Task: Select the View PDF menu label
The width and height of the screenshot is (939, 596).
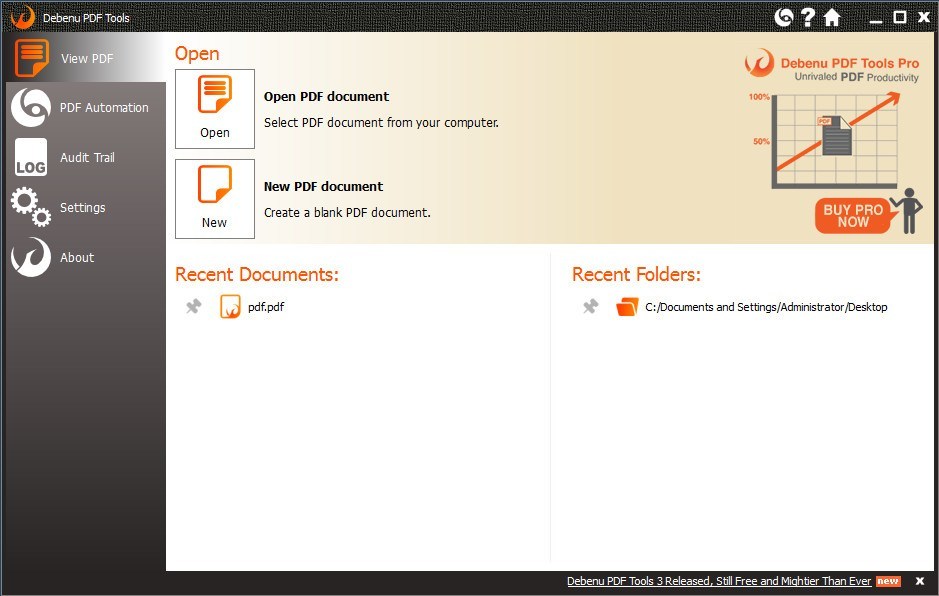Action: pos(87,59)
